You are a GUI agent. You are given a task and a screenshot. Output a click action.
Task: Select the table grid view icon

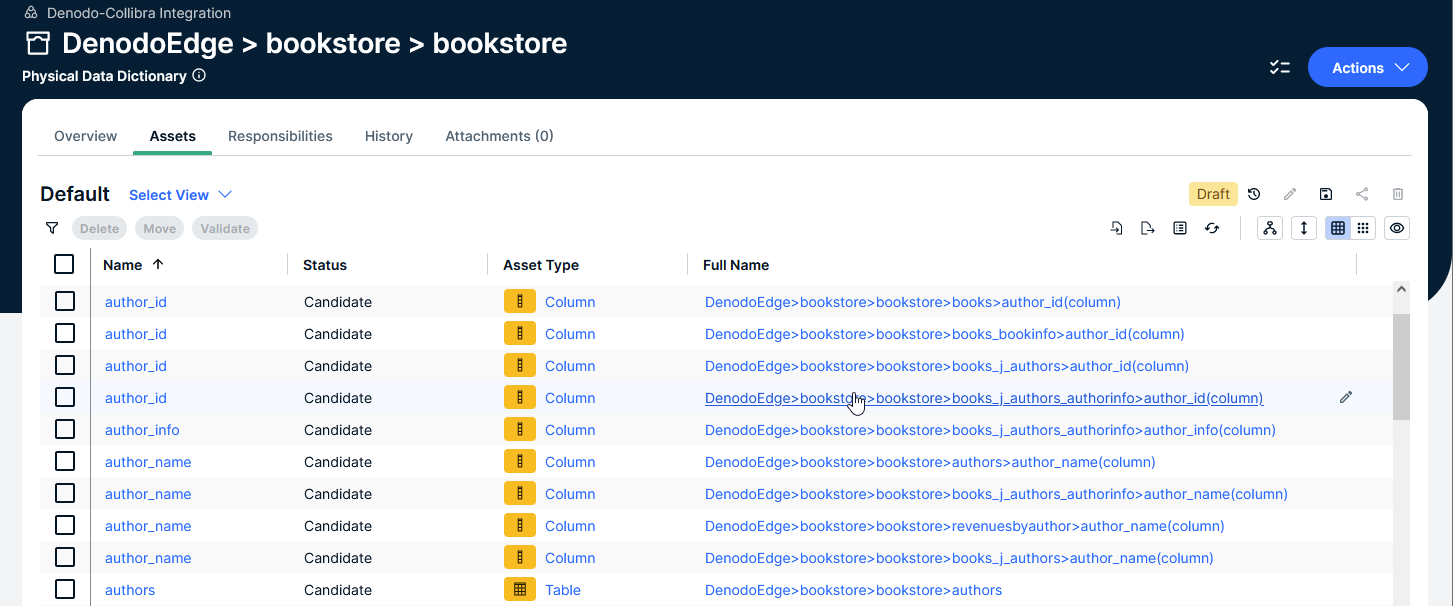point(1338,228)
